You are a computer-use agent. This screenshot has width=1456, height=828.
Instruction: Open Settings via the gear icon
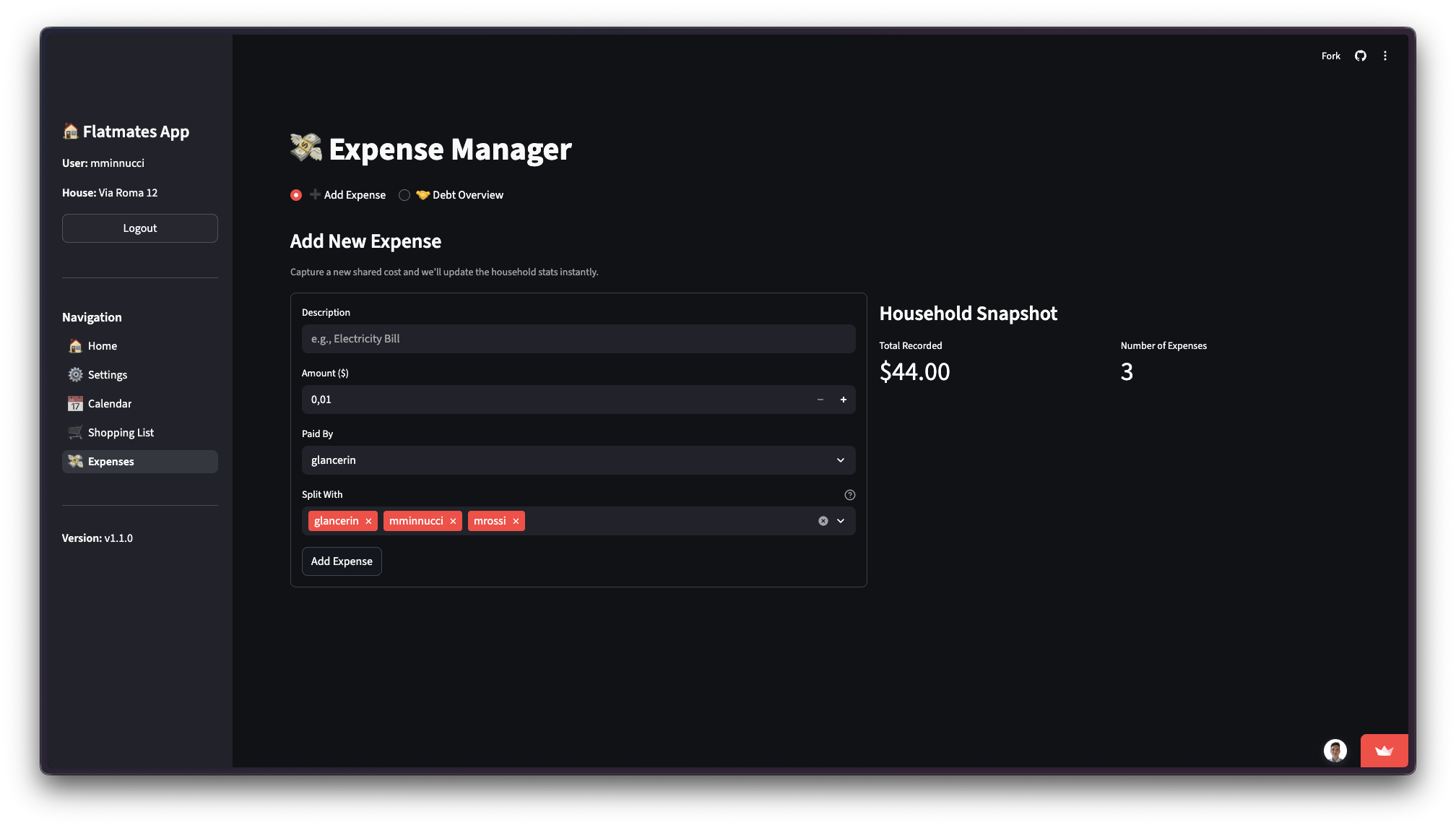click(75, 375)
